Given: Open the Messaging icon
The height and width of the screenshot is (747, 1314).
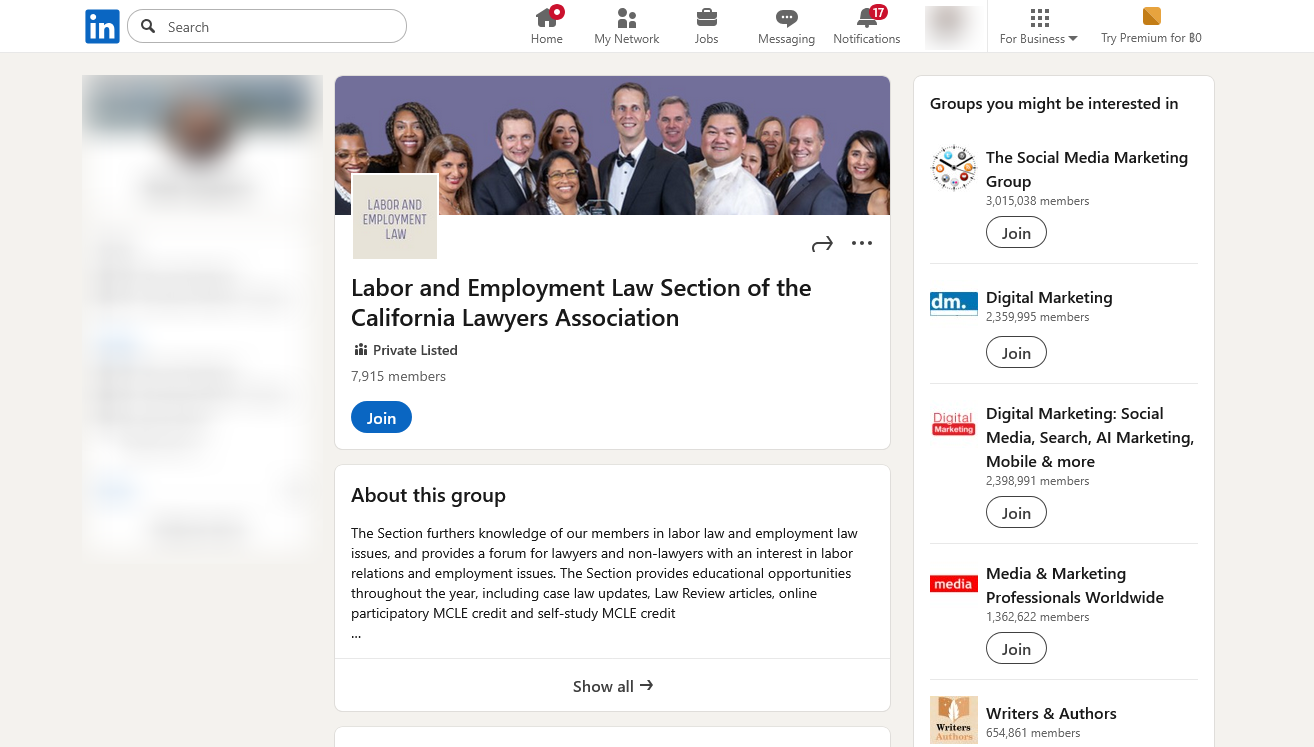Looking at the screenshot, I should 786,18.
